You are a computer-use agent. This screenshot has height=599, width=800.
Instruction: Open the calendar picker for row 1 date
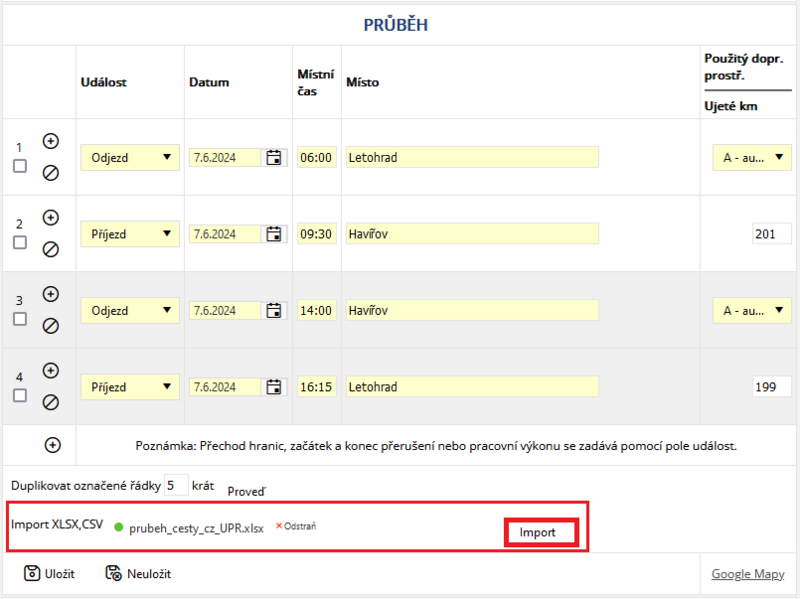pos(274,158)
